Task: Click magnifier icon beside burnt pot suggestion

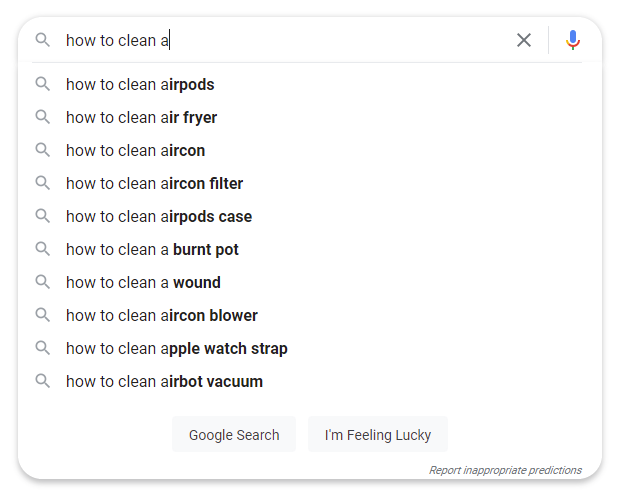Action: tap(42, 249)
